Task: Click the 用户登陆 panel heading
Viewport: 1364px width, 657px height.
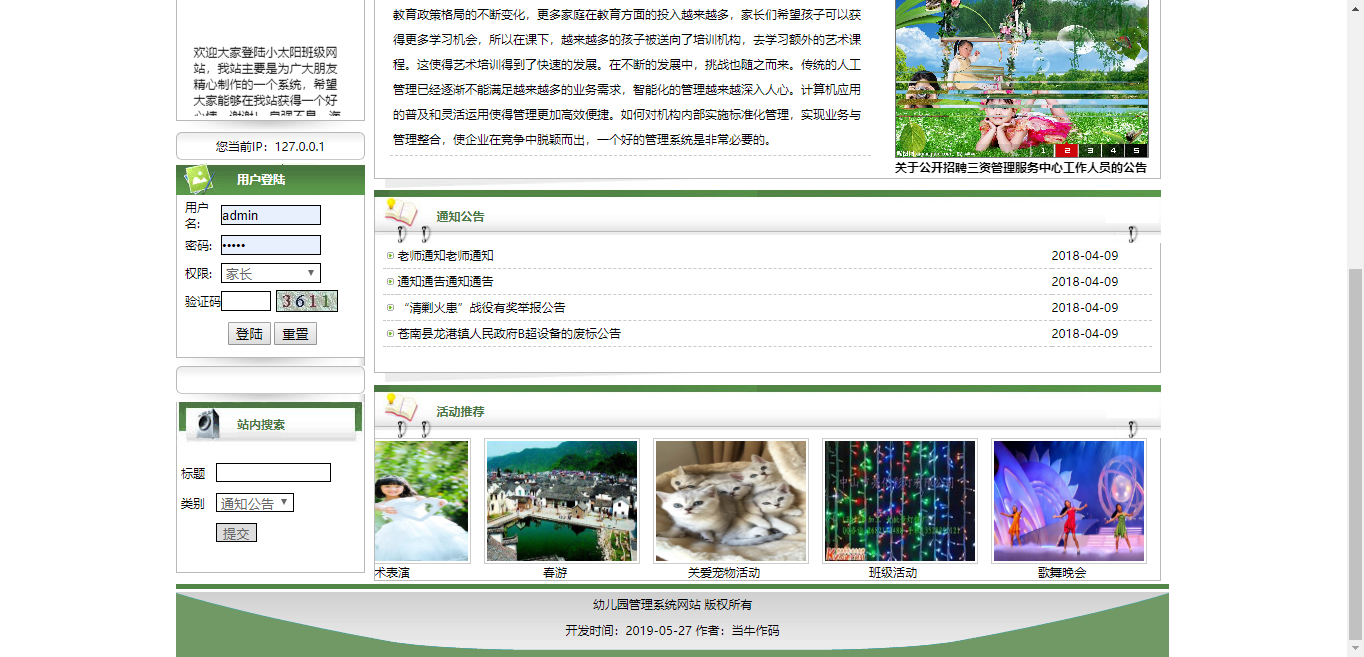Action: (261, 180)
